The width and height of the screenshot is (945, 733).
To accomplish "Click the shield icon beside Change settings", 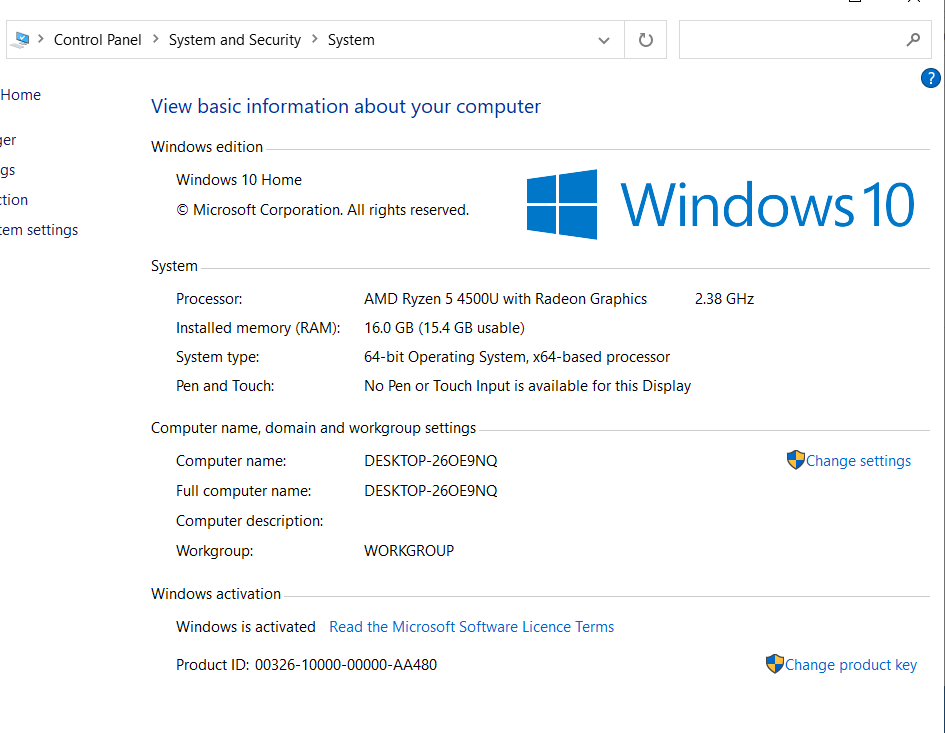I will [x=796, y=460].
